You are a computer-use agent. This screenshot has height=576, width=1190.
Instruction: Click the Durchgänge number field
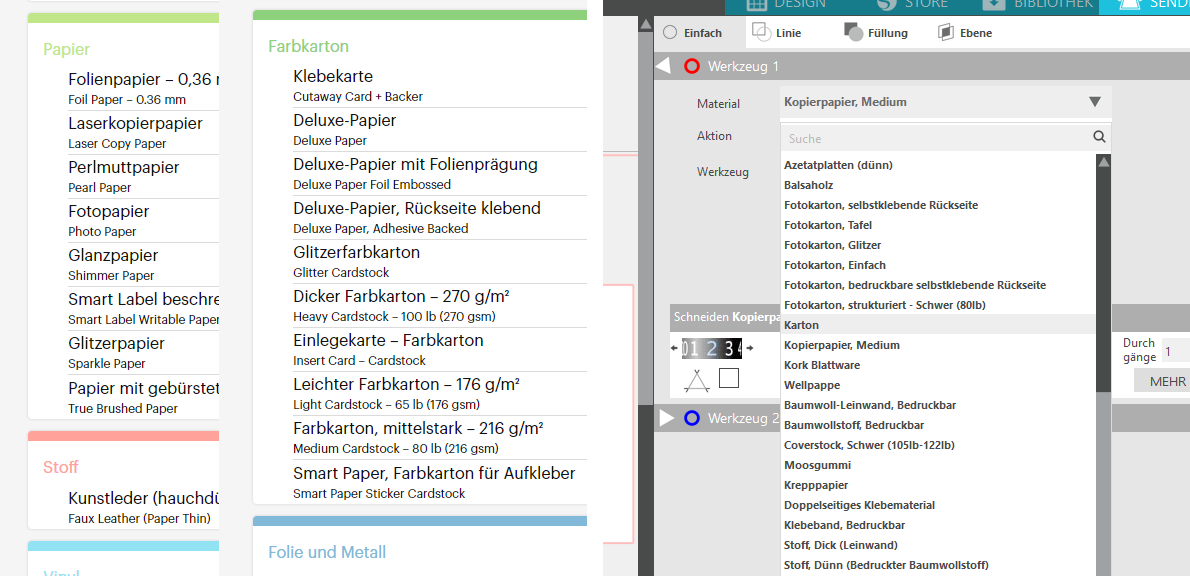coord(1175,351)
